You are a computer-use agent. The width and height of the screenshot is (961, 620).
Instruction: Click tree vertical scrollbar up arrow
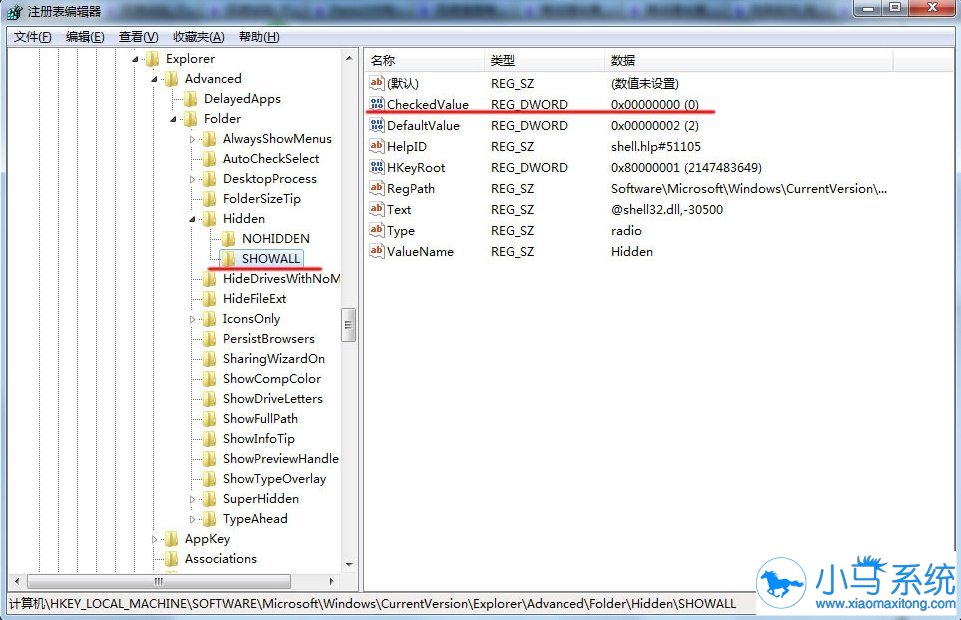tap(349, 59)
